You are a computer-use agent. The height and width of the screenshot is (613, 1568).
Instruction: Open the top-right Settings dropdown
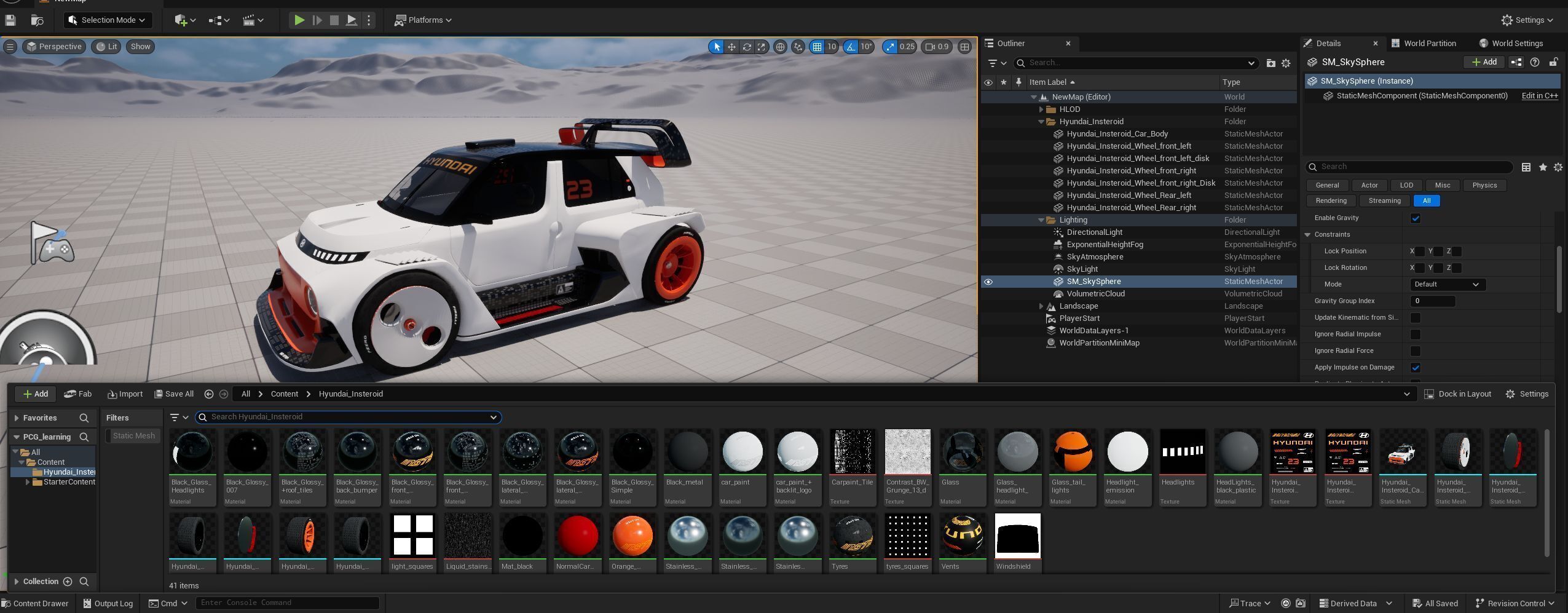click(1527, 20)
